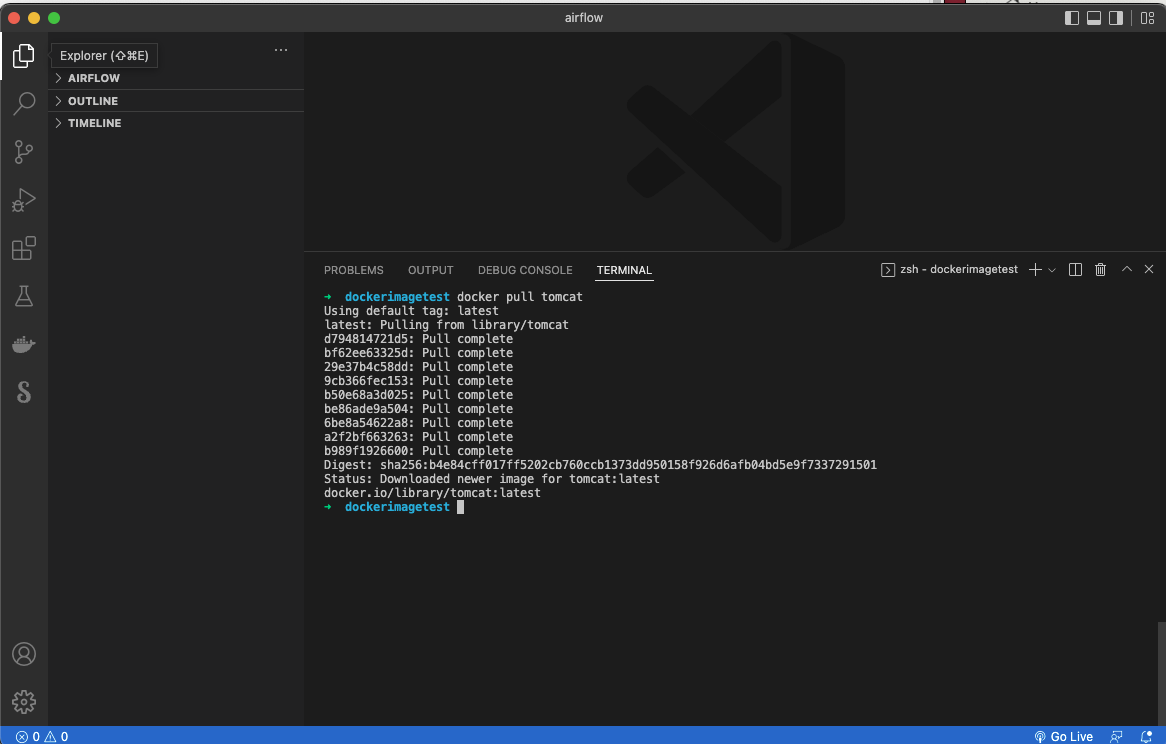Switch to the OUTPUT tab
This screenshot has height=744, width=1166.
pyautogui.click(x=431, y=270)
